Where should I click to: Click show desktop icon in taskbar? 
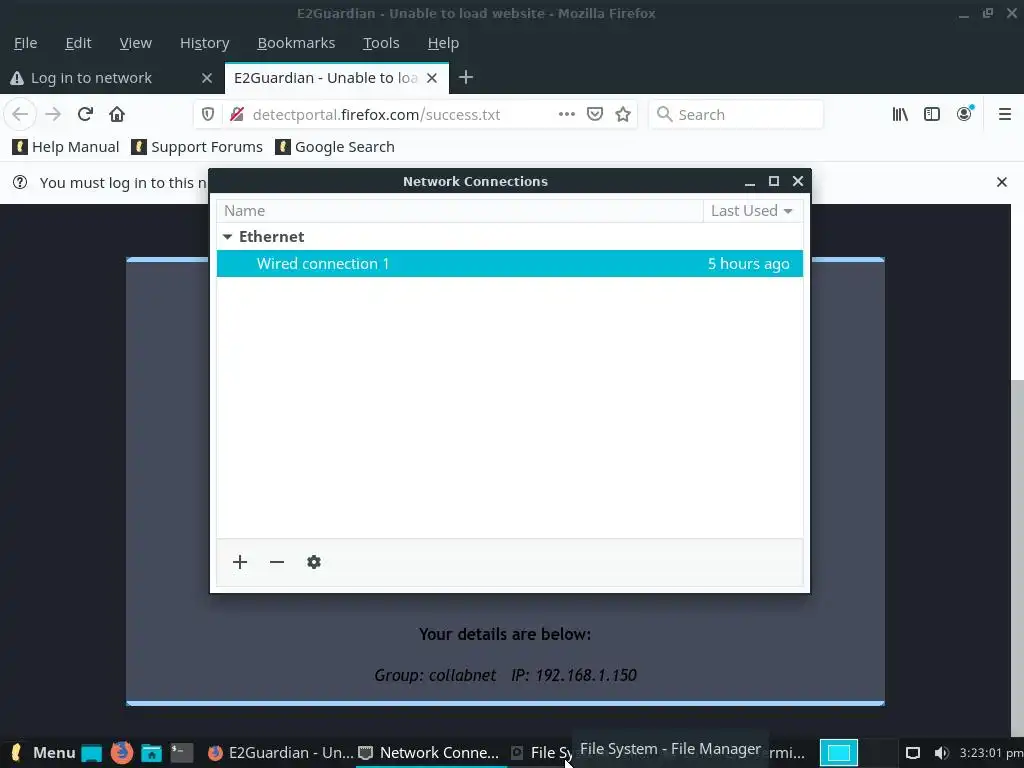tap(91, 753)
